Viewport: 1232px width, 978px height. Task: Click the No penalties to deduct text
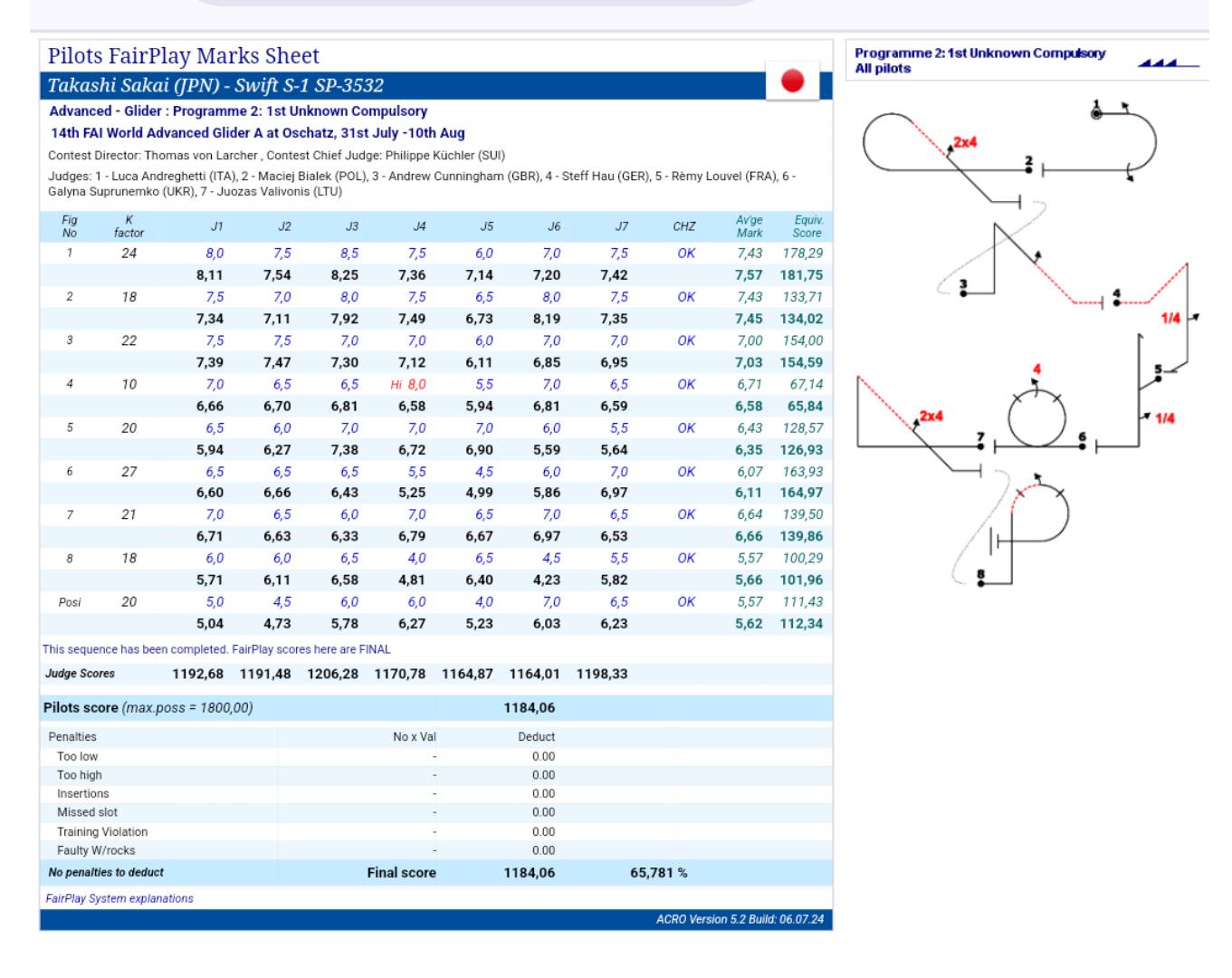point(106,872)
